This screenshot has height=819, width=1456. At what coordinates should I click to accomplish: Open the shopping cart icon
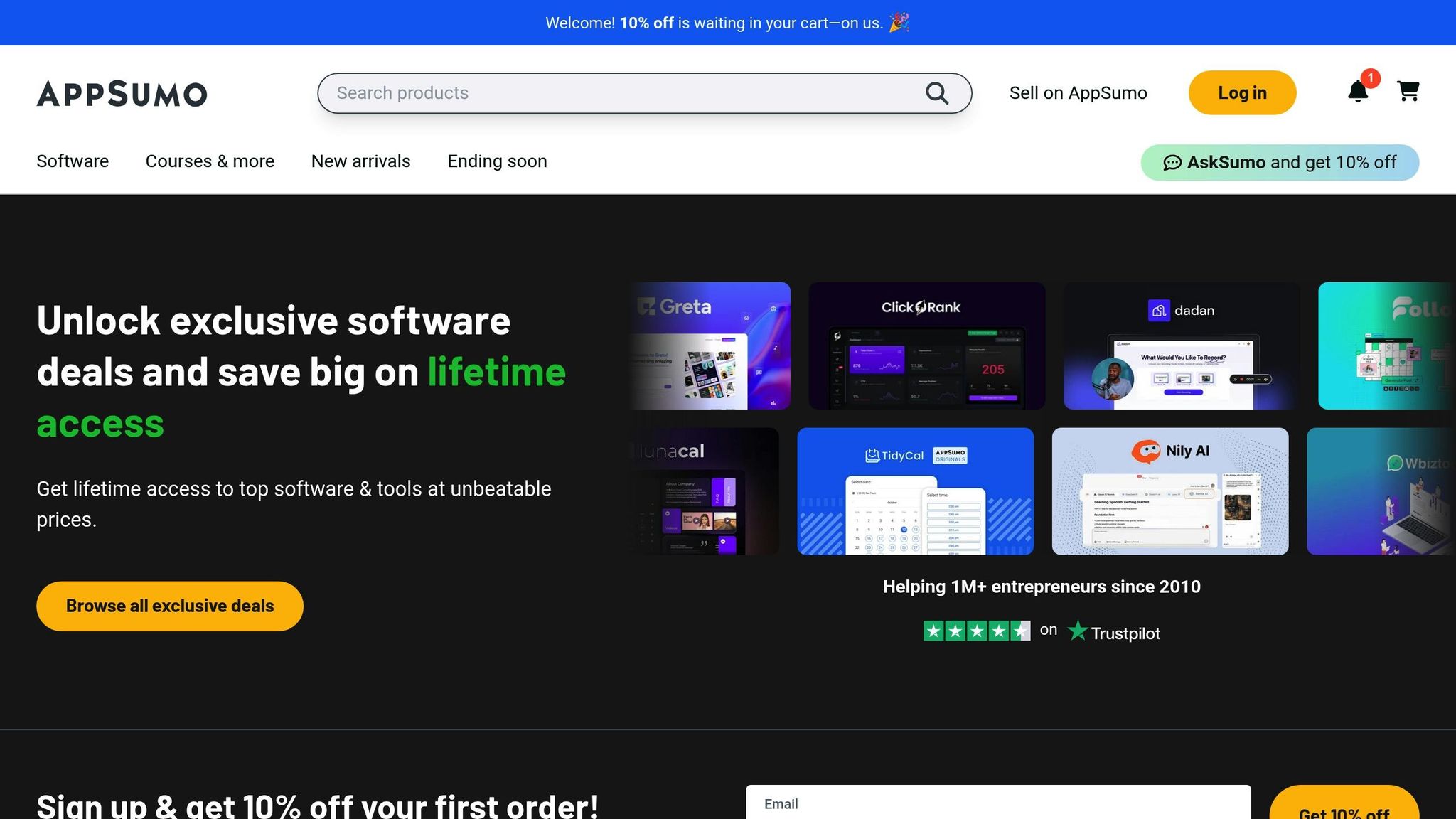click(1408, 91)
